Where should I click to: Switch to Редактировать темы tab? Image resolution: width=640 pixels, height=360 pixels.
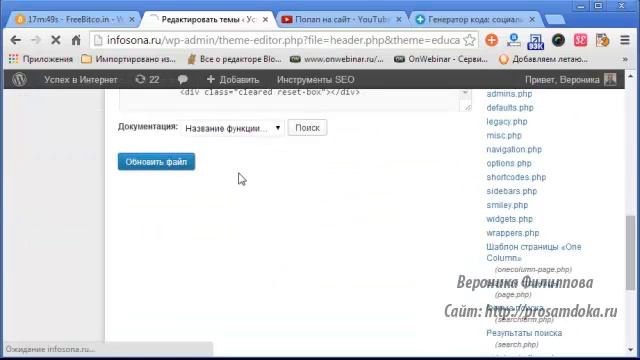[x=208, y=19]
